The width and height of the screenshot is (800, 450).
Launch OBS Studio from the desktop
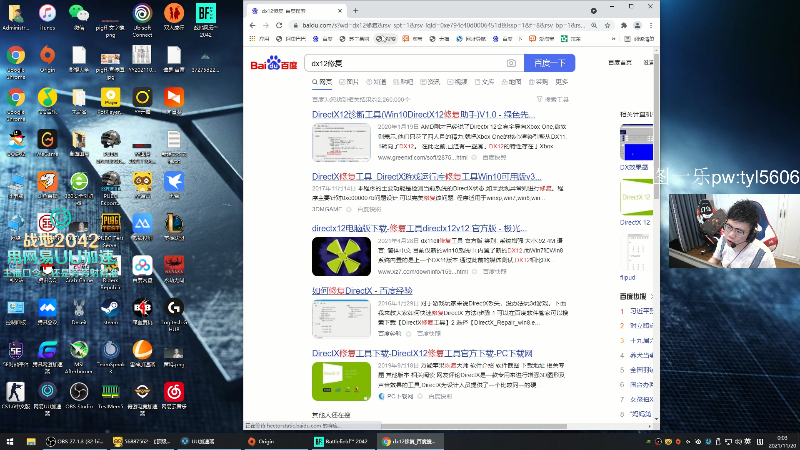[79, 396]
